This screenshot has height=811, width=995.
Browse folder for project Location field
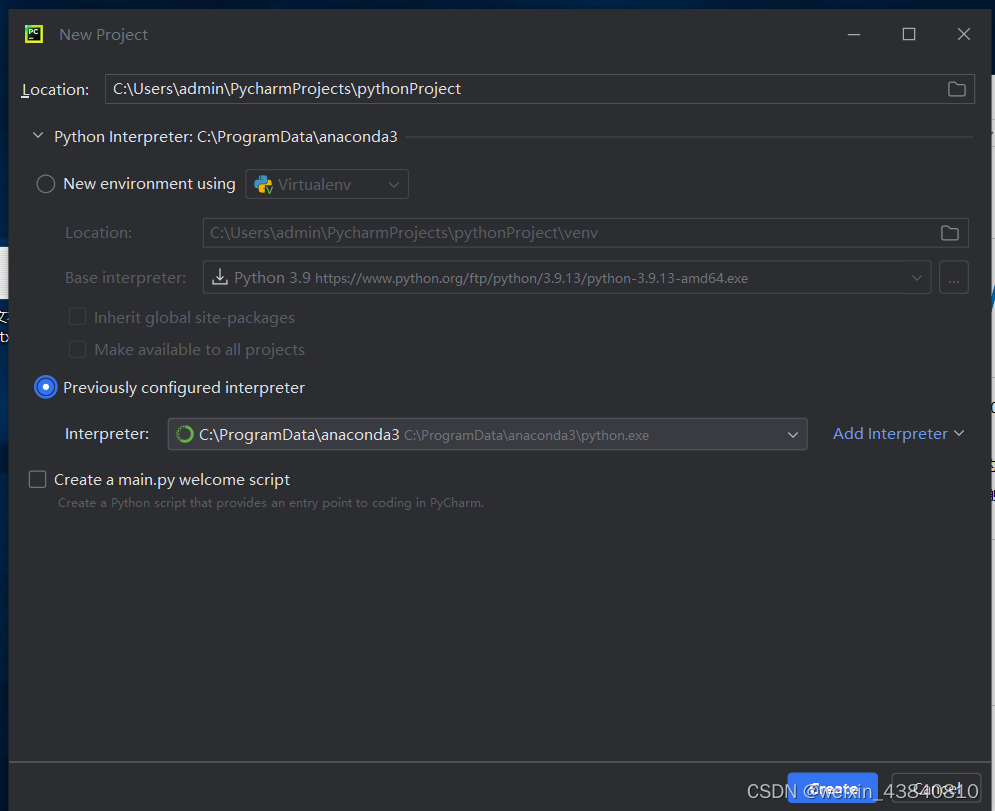click(x=956, y=89)
